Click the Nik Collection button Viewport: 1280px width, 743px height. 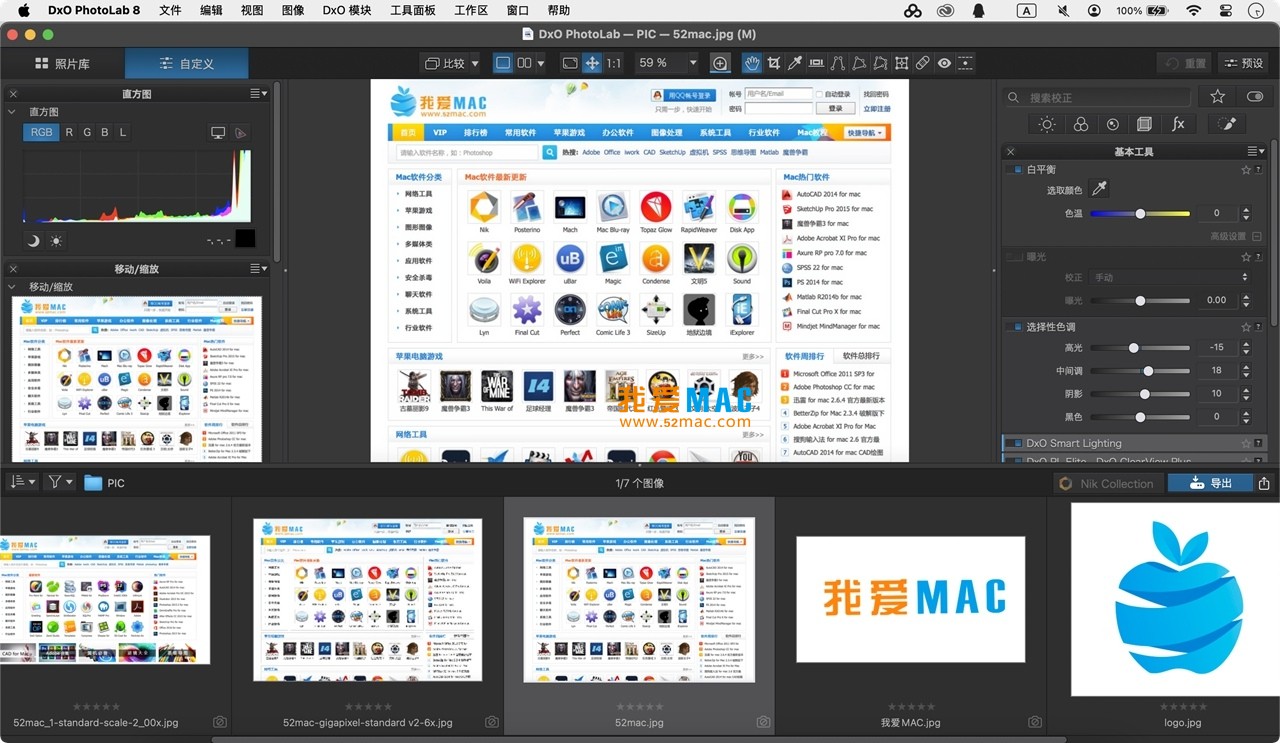[x=1107, y=483]
